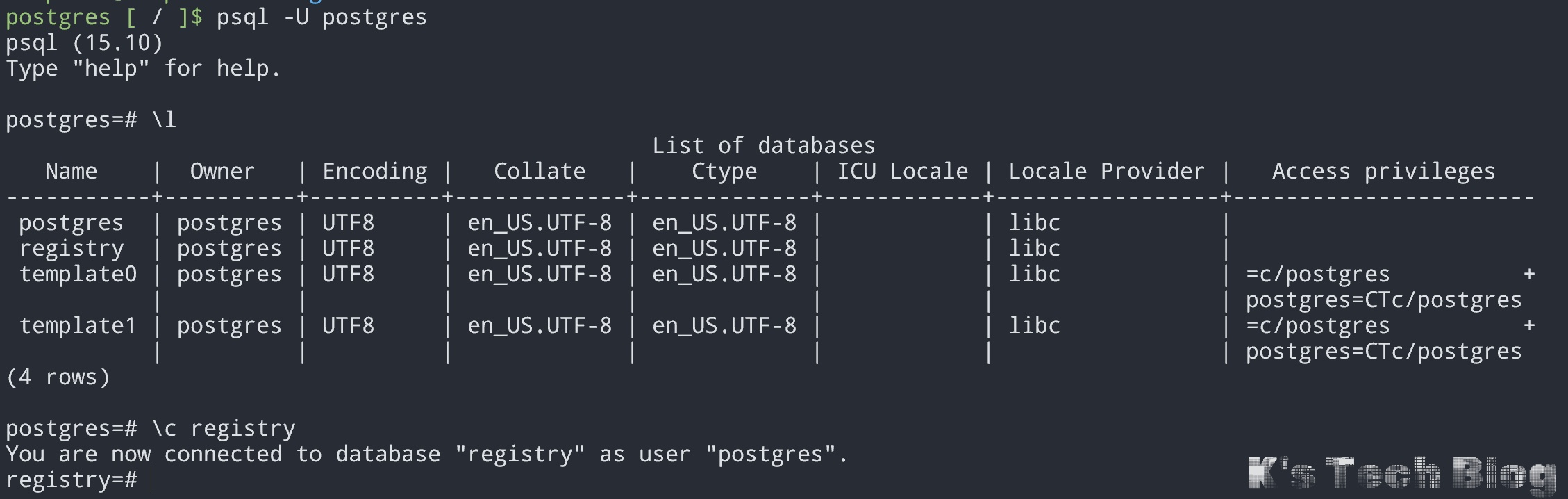
Task: Click the Encoding column header
Action: pos(374,172)
